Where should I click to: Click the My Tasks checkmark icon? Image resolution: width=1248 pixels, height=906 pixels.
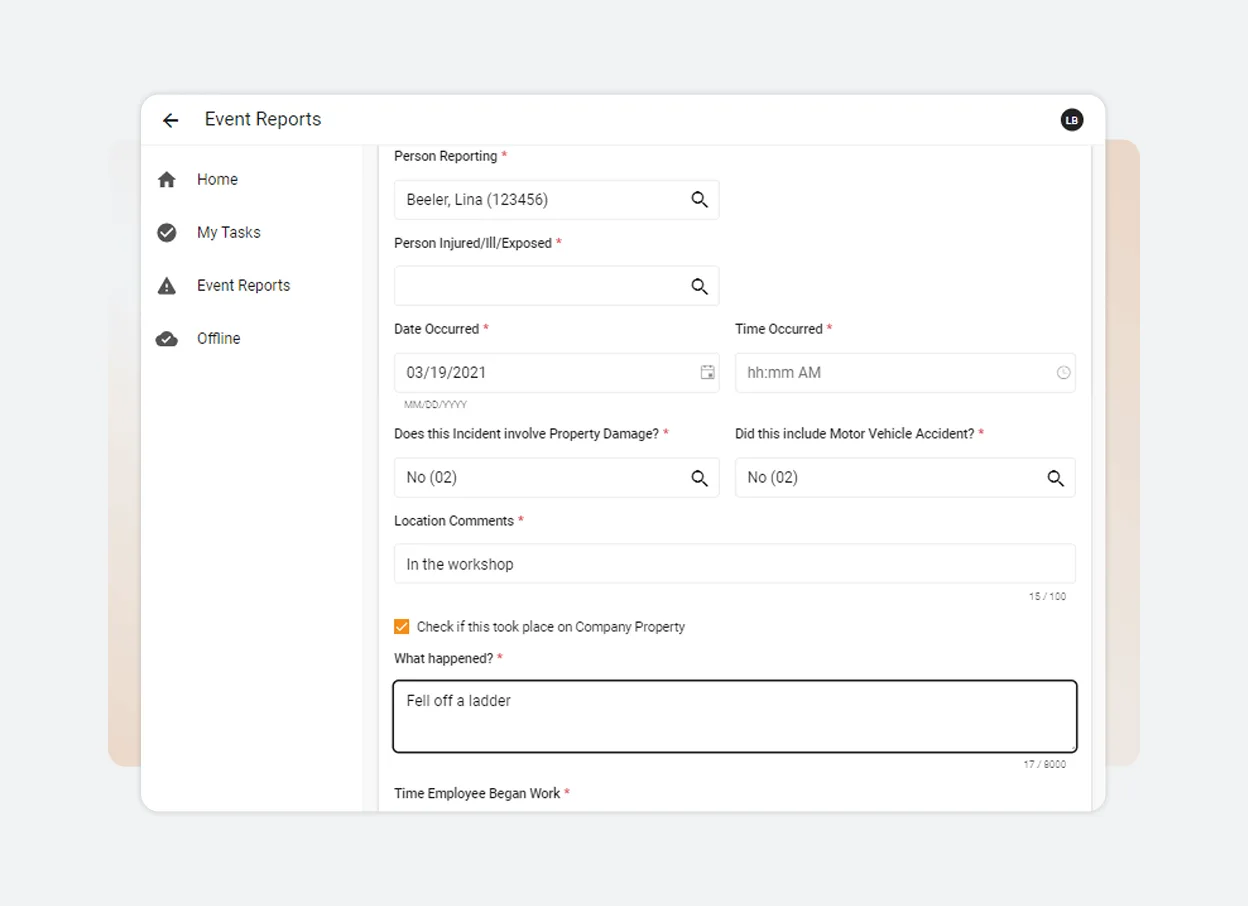[166, 232]
